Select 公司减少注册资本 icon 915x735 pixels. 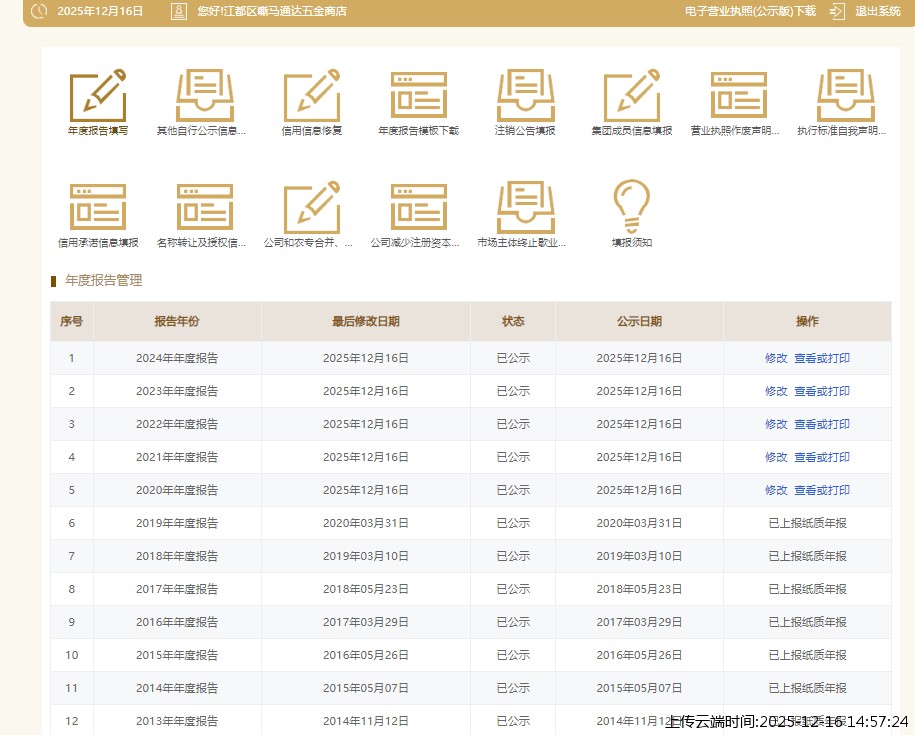(419, 208)
